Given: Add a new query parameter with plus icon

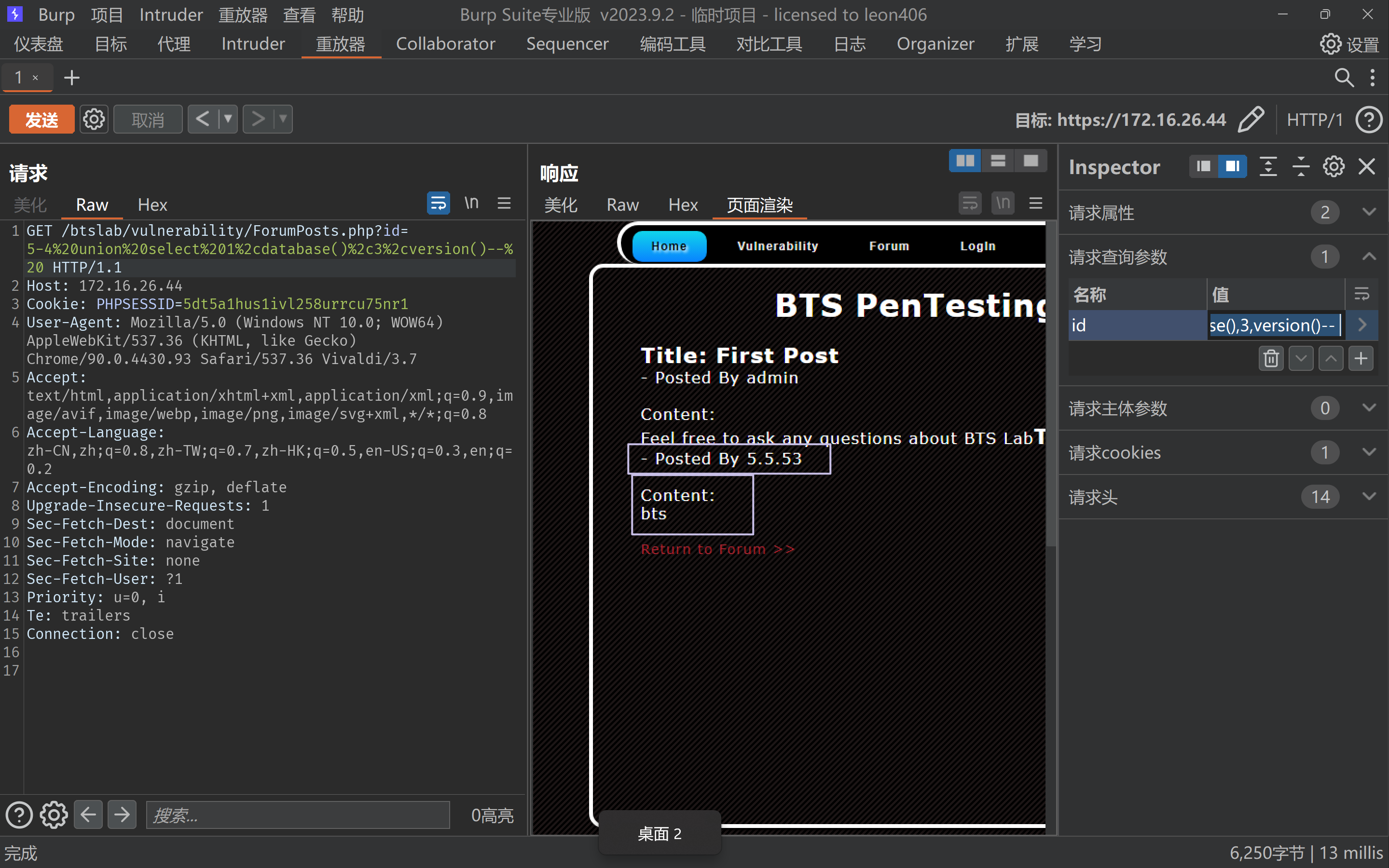Looking at the screenshot, I should click(x=1360, y=359).
